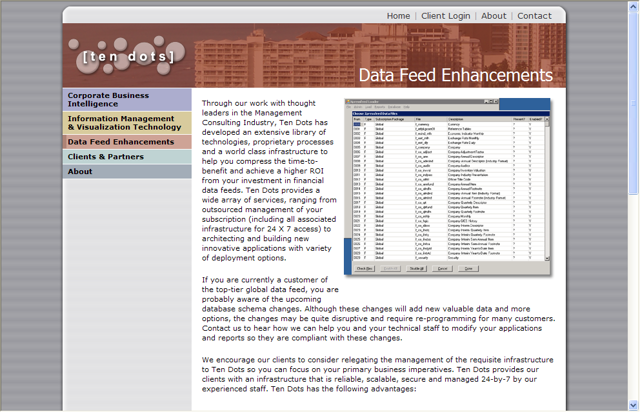Screen dimensions: 640x412
Task: Click the vertical scrollbar thumb
Action: [x=633, y=104]
